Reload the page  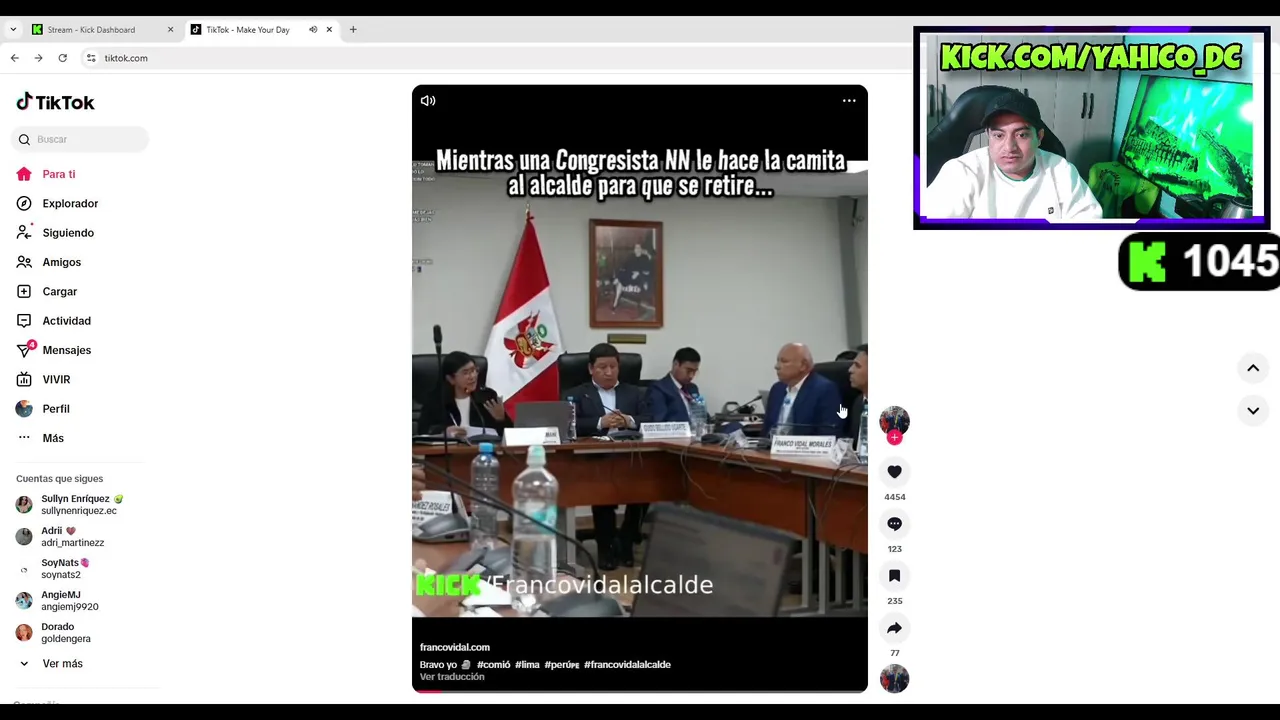(62, 58)
